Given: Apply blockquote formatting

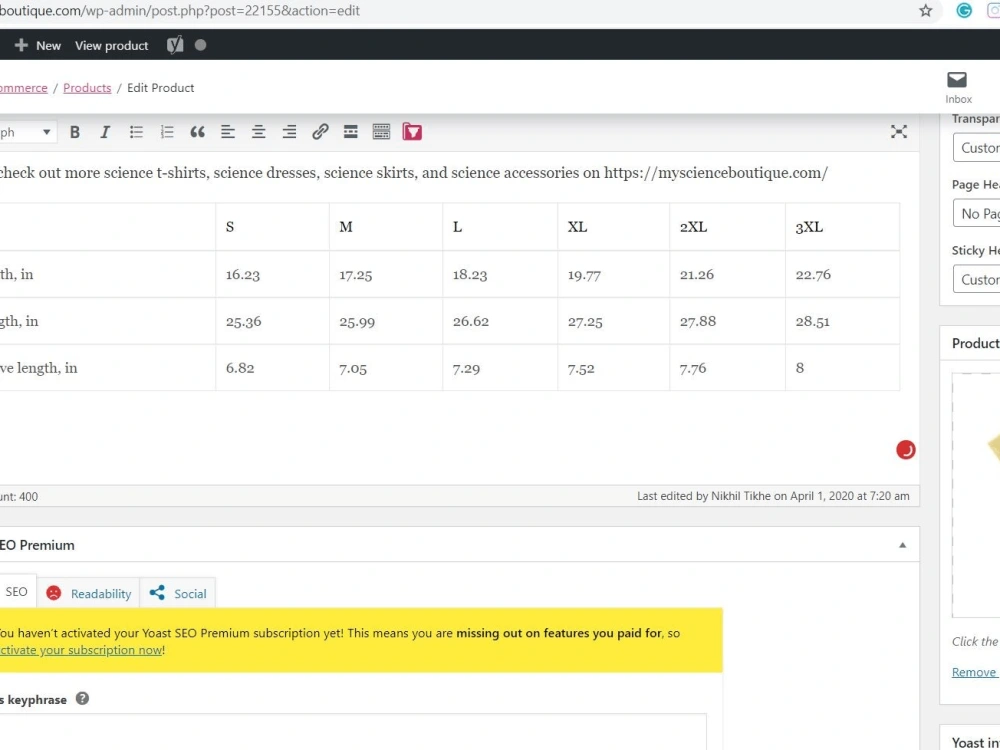Looking at the screenshot, I should (x=197, y=132).
